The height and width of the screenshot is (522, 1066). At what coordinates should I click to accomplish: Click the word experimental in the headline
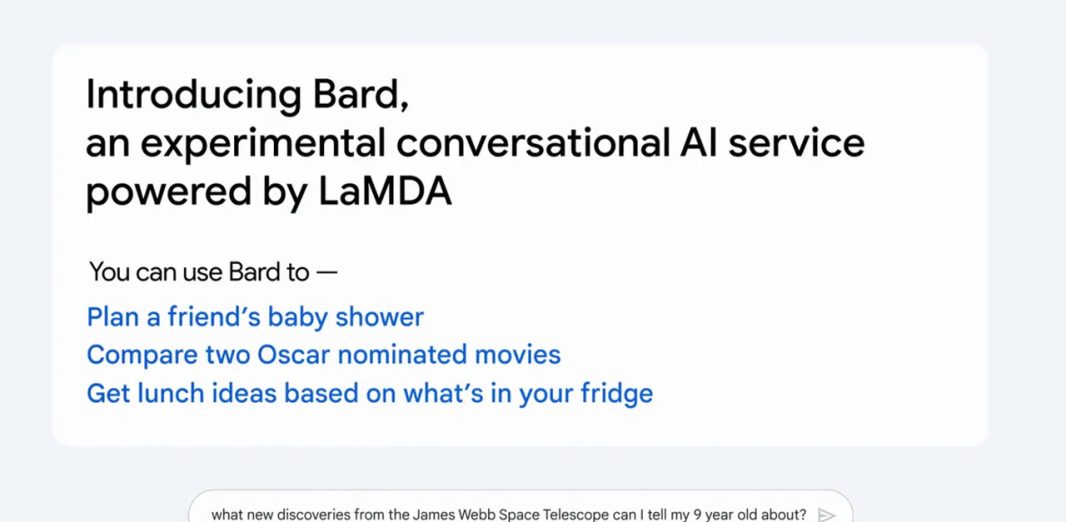click(264, 145)
